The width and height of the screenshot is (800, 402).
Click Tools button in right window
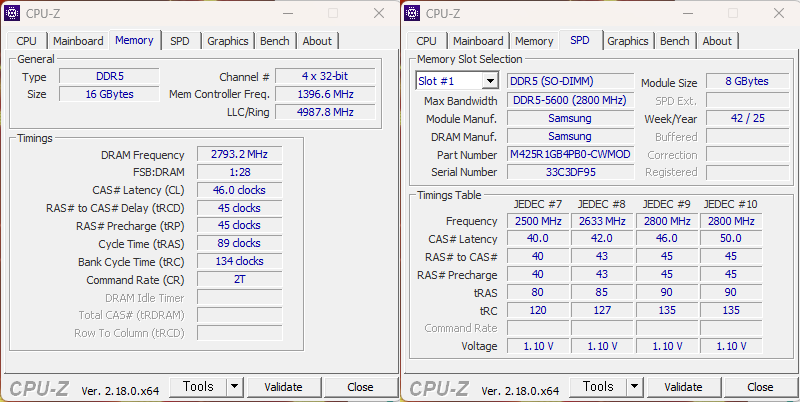[x=598, y=387]
